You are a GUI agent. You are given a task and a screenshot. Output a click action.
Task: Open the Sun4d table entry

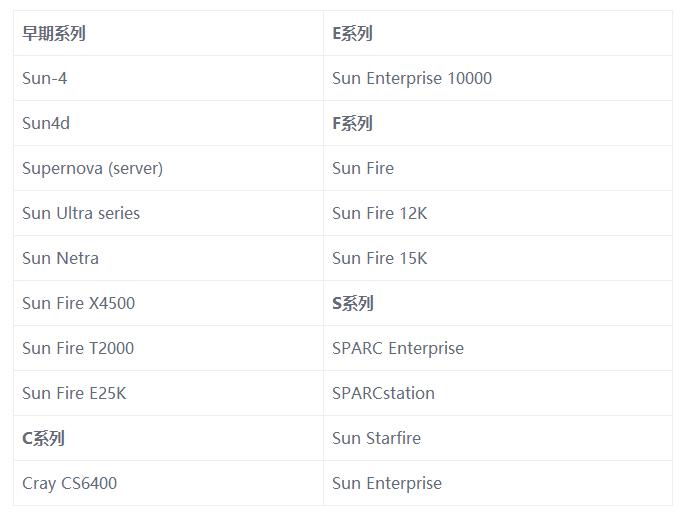[x=46, y=123]
